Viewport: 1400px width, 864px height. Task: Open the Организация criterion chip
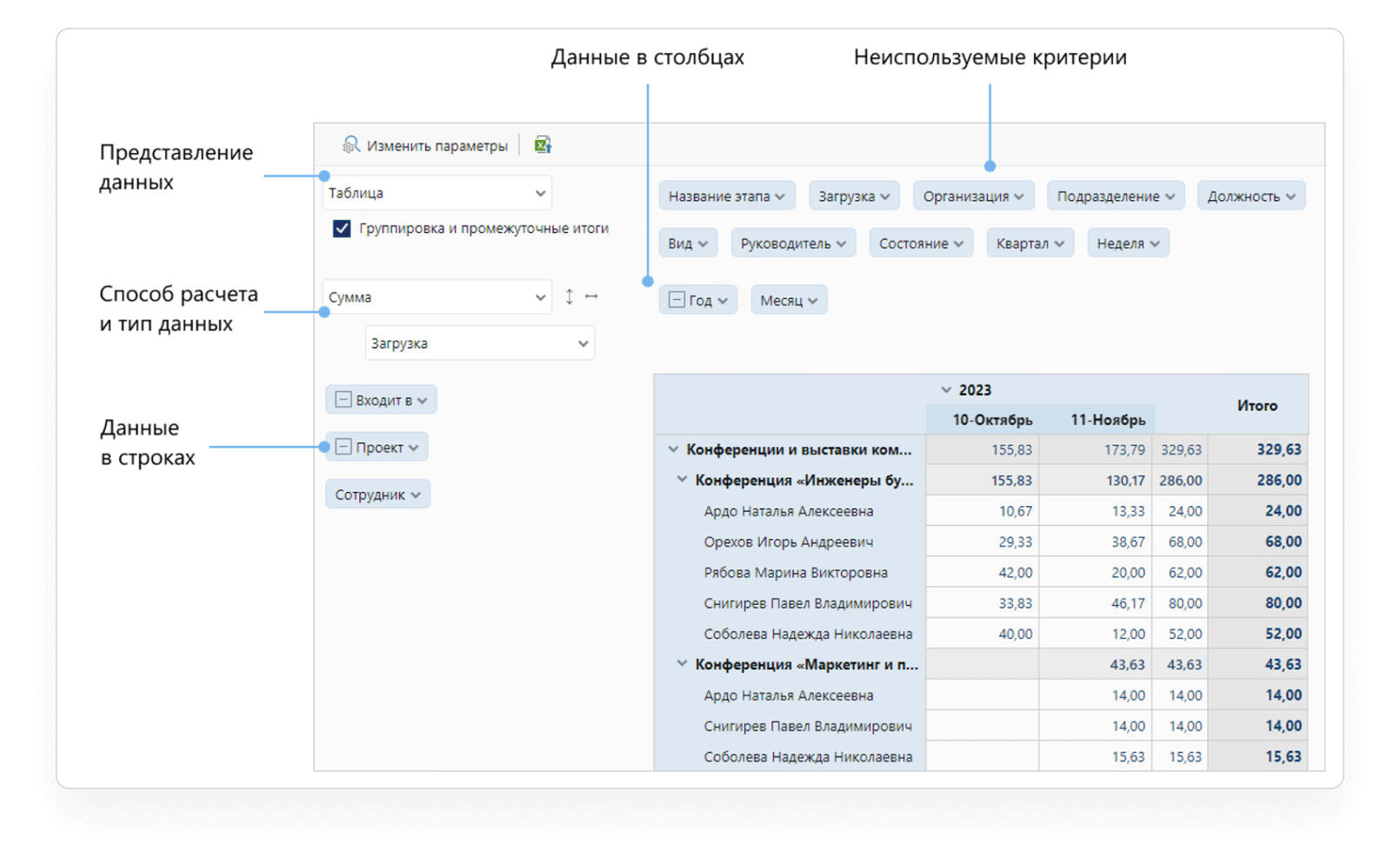tap(973, 196)
